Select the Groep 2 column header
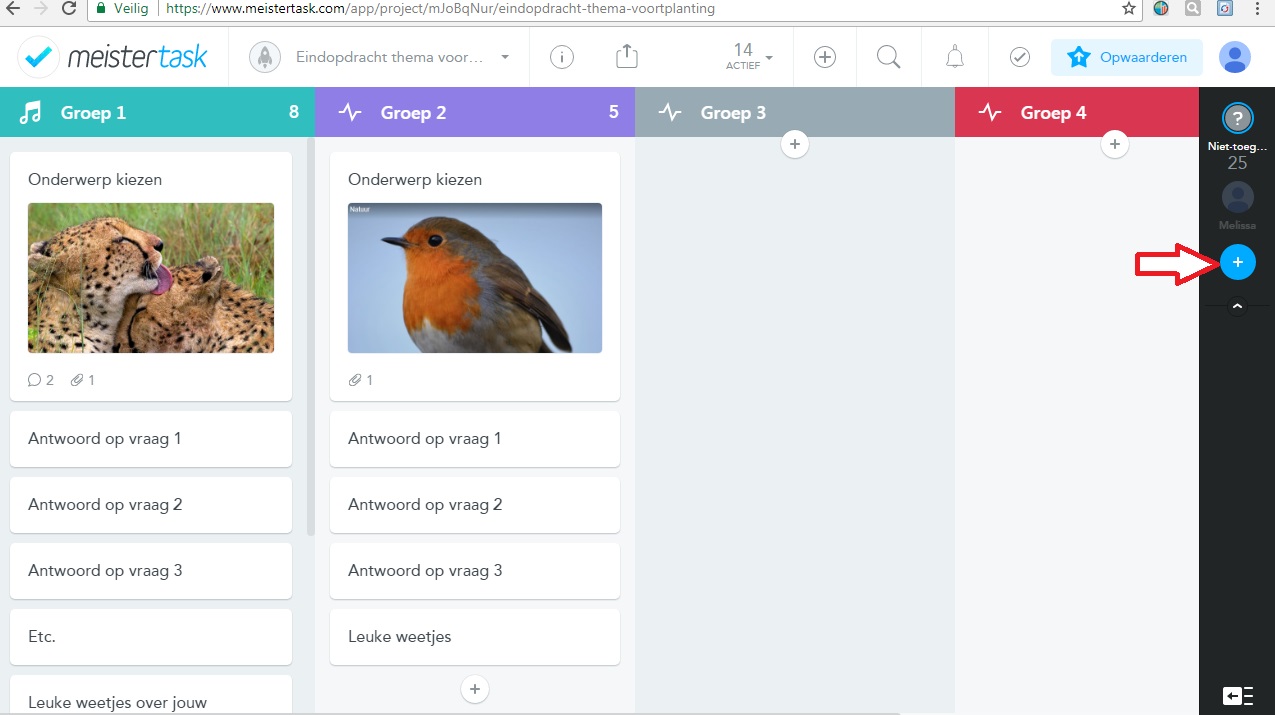The image size is (1275, 715). [x=475, y=112]
